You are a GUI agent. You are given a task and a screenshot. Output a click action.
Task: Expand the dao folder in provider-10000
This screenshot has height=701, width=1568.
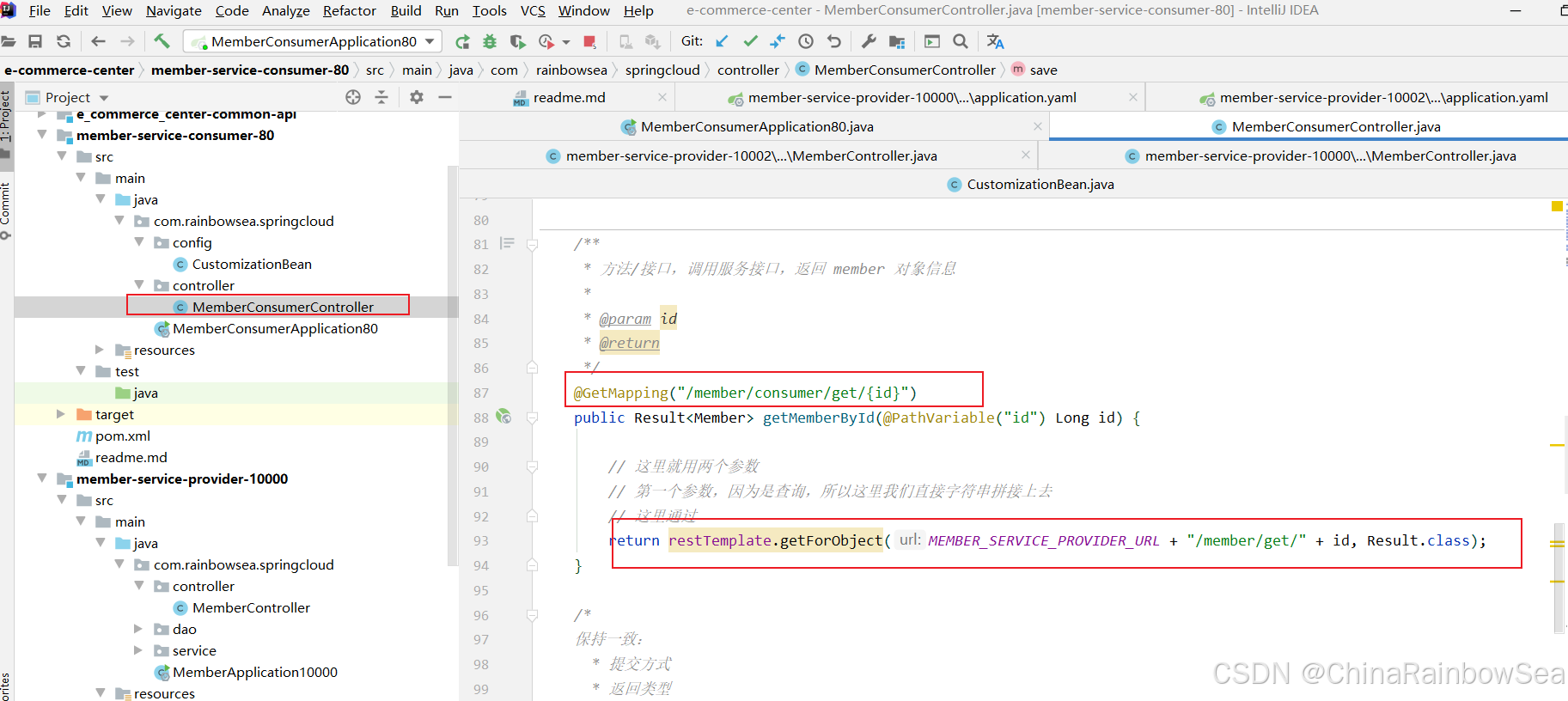pos(138,629)
